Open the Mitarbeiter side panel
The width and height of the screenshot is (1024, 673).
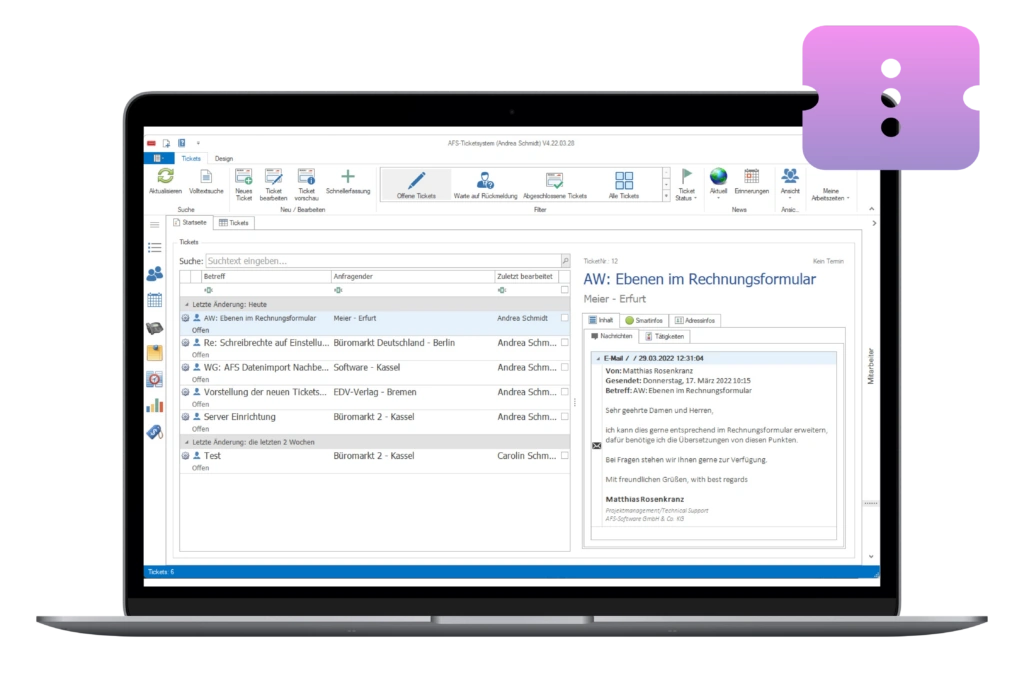871,366
